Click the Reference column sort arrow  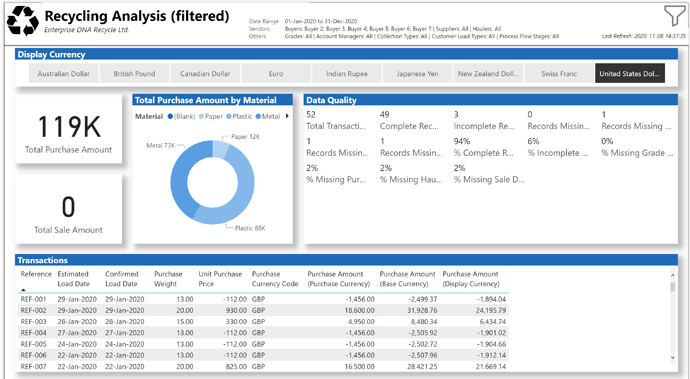point(23,290)
